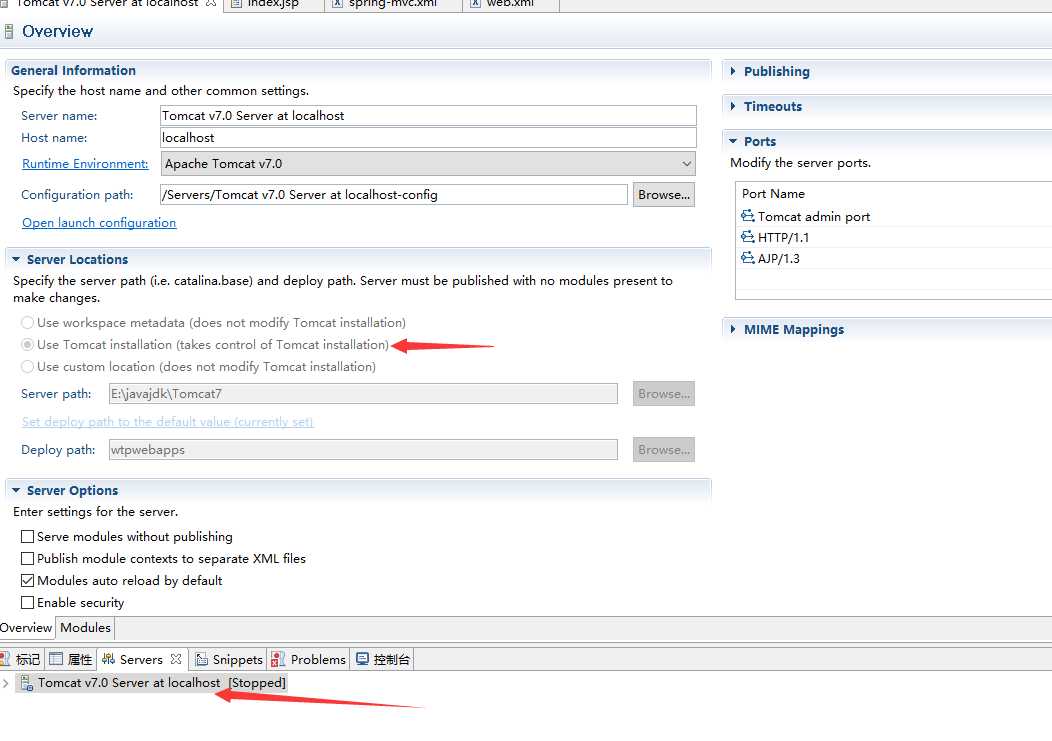Check Publish module contexts to separate XML files
This screenshot has width=1052, height=741.
pyautogui.click(x=28, y=558)
